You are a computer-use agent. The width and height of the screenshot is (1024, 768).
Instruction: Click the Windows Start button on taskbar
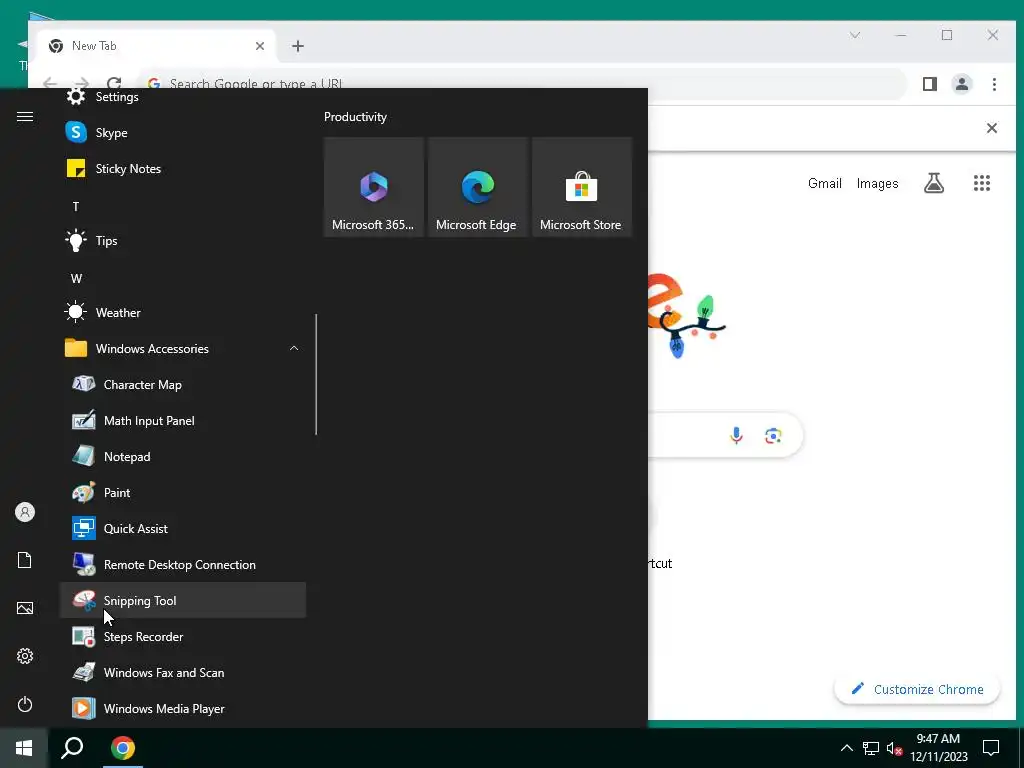pyautogui.click(x=24, y=748)
